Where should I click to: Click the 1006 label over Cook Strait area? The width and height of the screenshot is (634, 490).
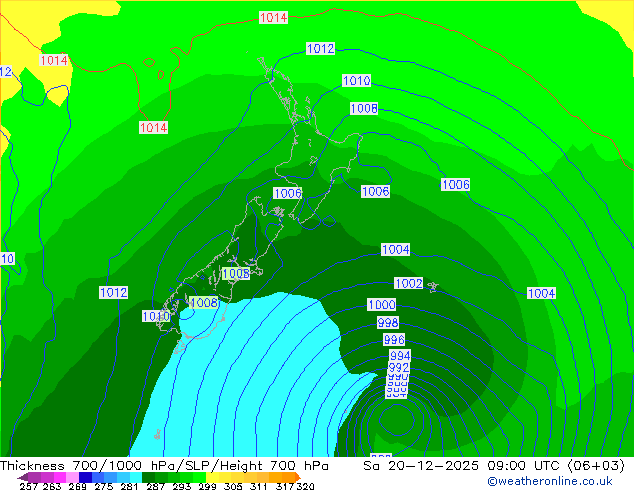287,193
